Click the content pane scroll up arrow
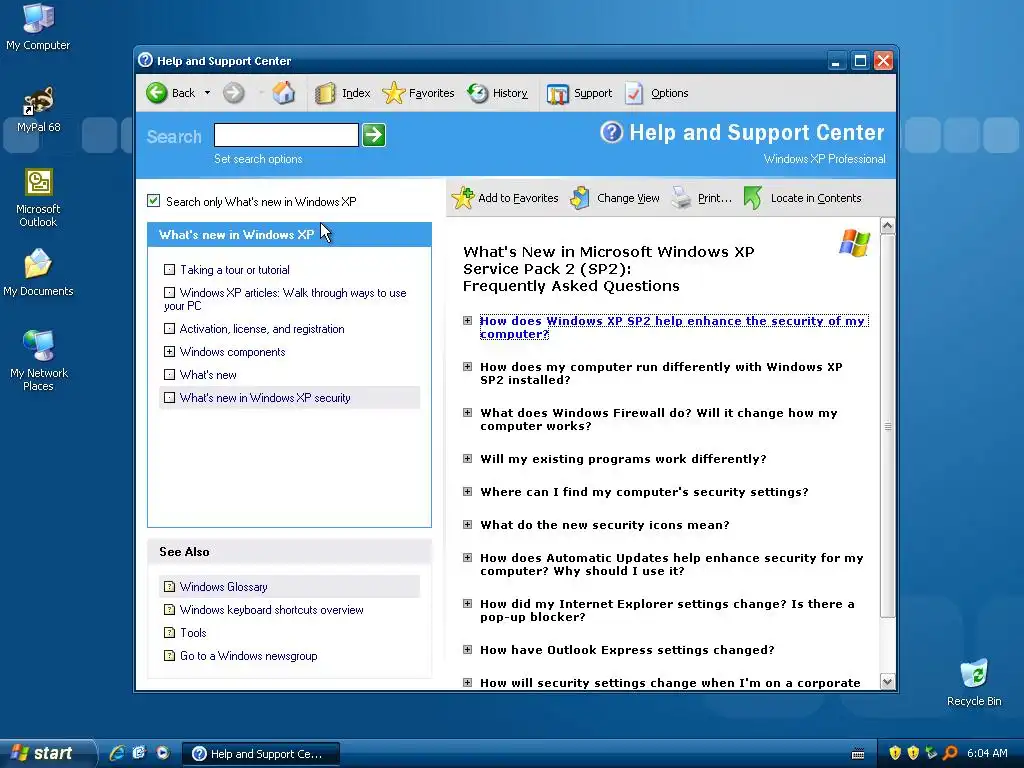 (x=887, y=225)
